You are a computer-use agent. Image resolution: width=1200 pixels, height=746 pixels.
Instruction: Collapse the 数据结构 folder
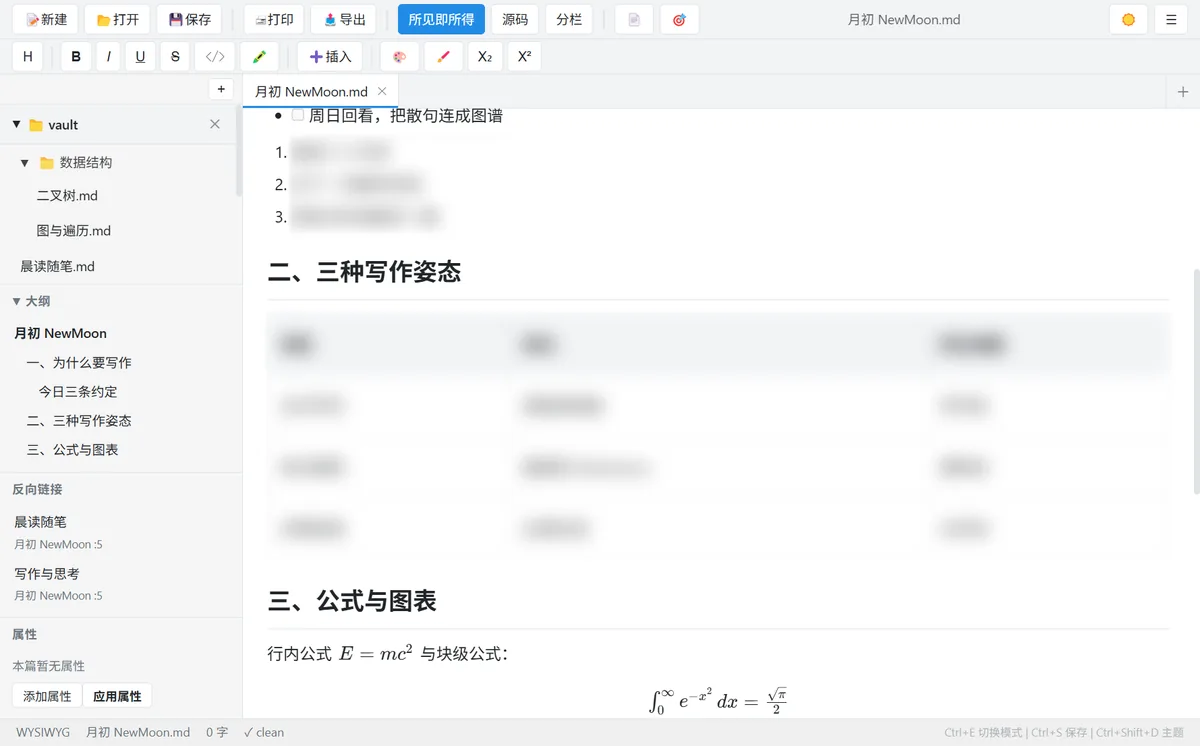coord(25,162)
